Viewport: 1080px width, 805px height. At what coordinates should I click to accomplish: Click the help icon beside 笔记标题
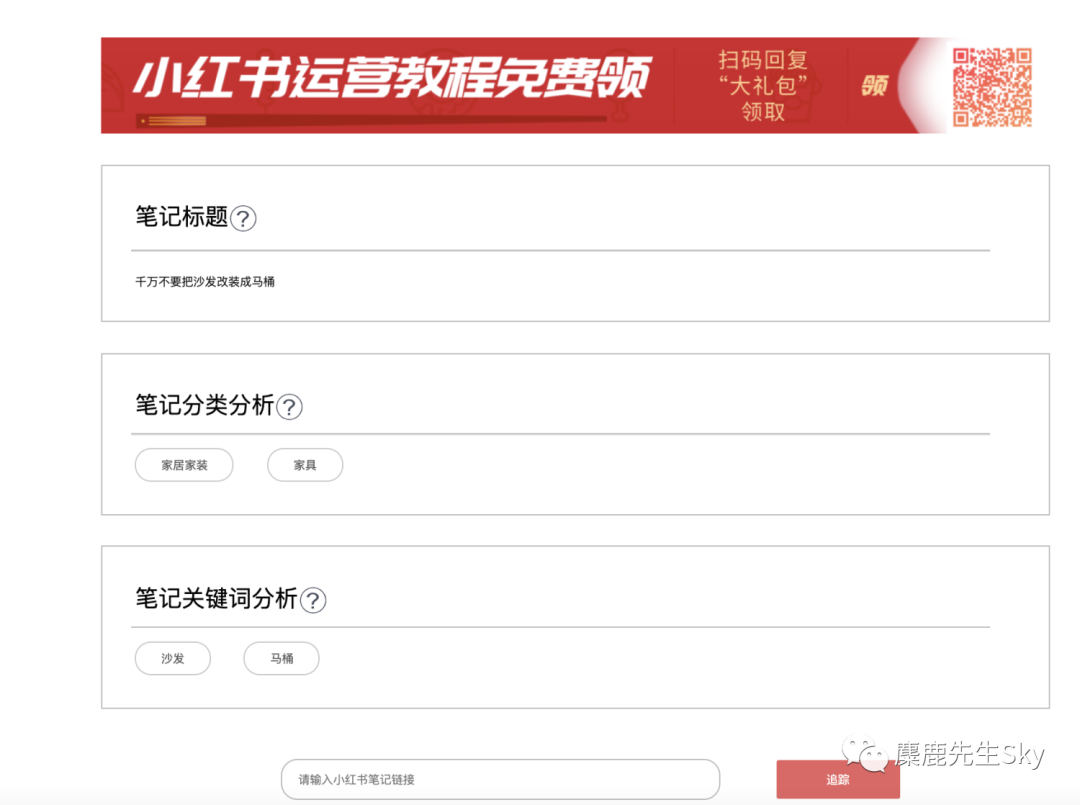tap(243, 218)
